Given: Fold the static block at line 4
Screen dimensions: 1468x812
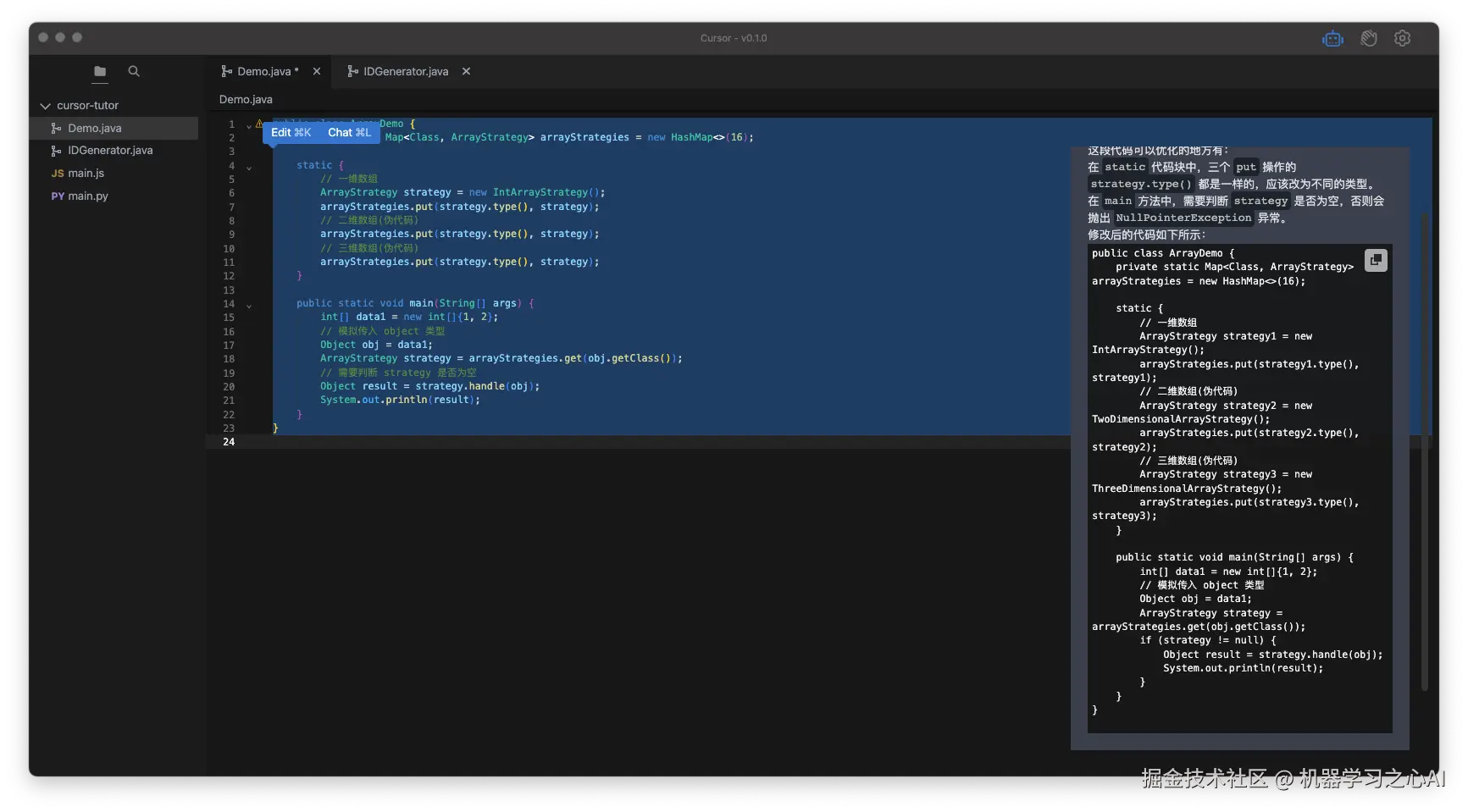Looking at the screenshot, I should pyautogui.click(x=249, y=168).
